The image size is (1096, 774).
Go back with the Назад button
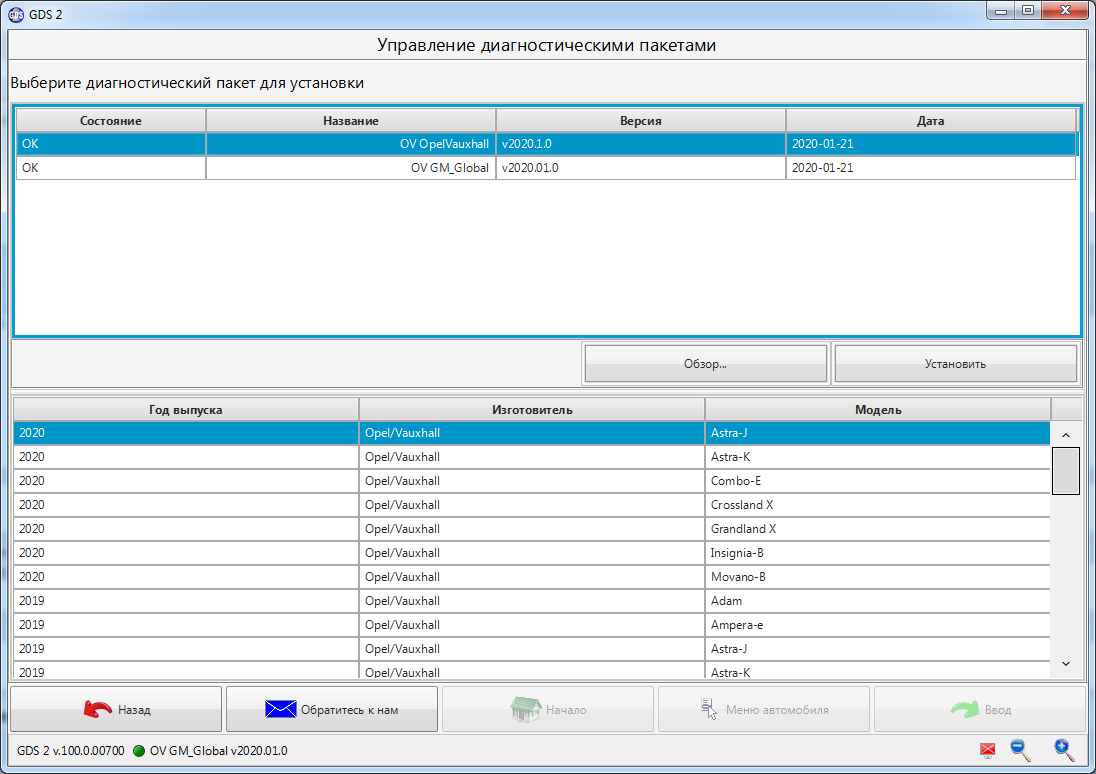(116, 709)
